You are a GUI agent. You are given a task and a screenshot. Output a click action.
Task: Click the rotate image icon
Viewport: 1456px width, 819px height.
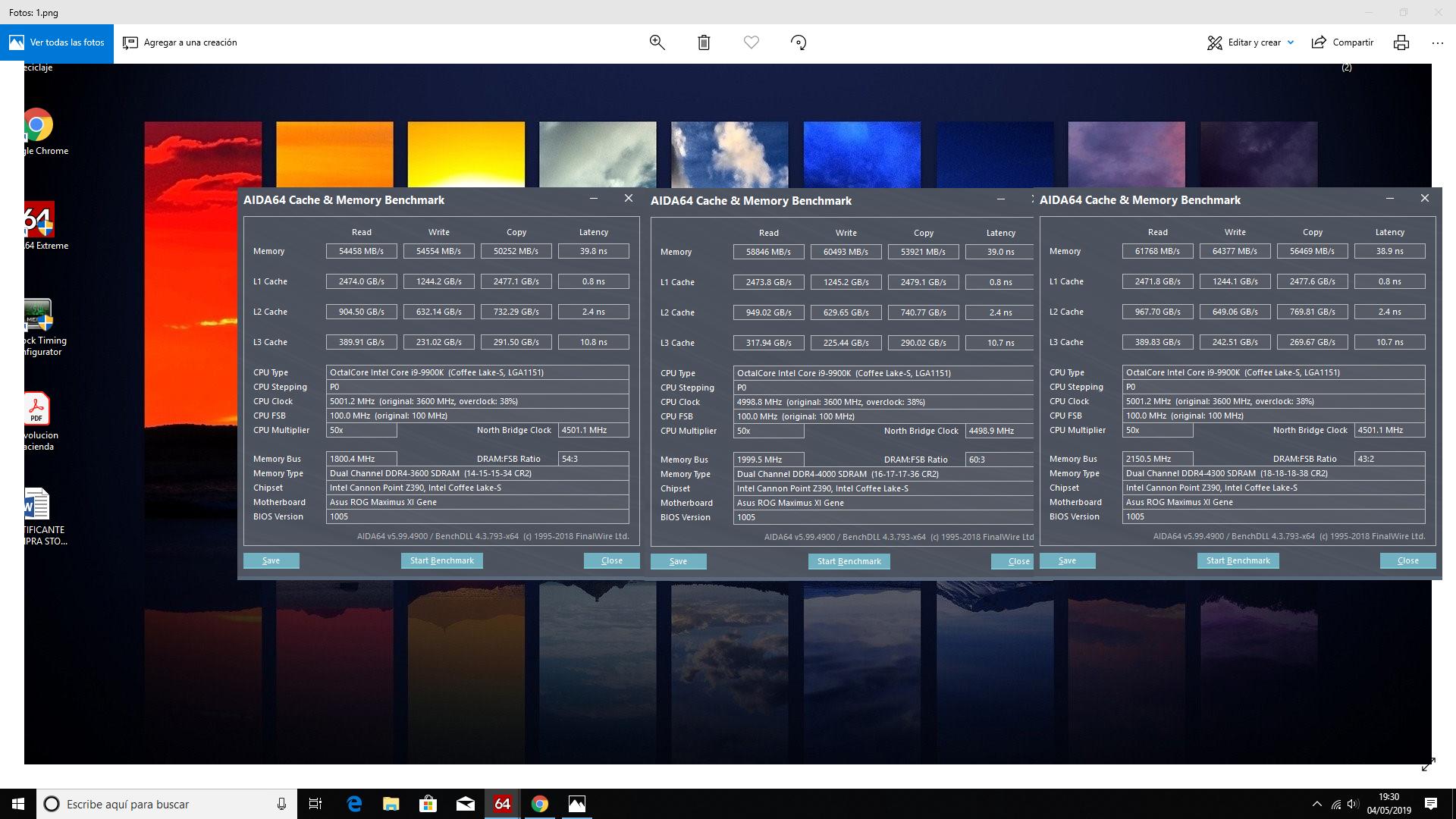[798, 42]
